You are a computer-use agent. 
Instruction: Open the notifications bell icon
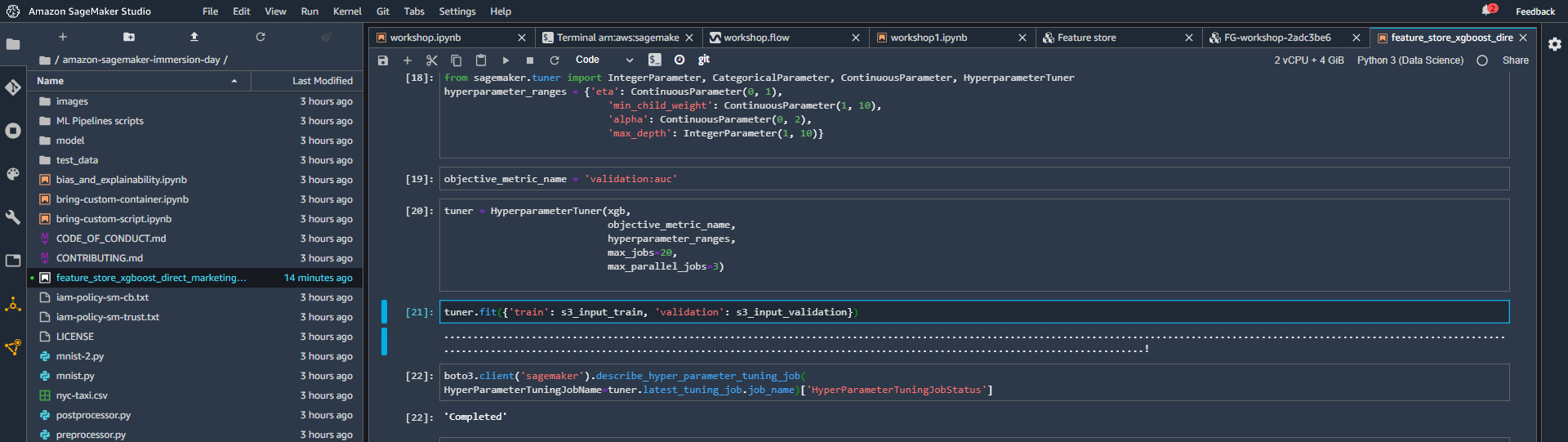(1487, 11)
